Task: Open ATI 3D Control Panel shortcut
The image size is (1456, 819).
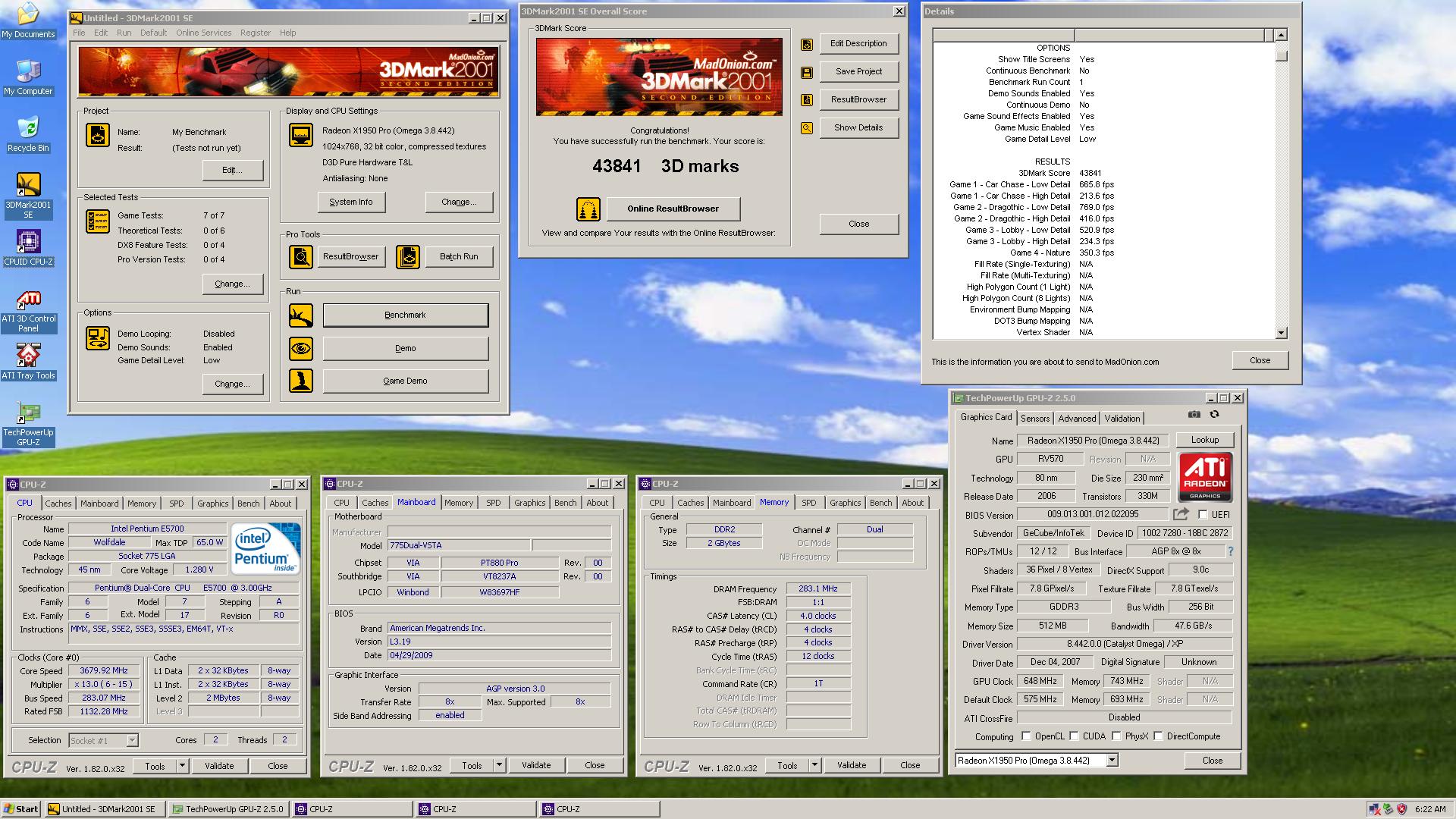Action: [x=28, y=311]
